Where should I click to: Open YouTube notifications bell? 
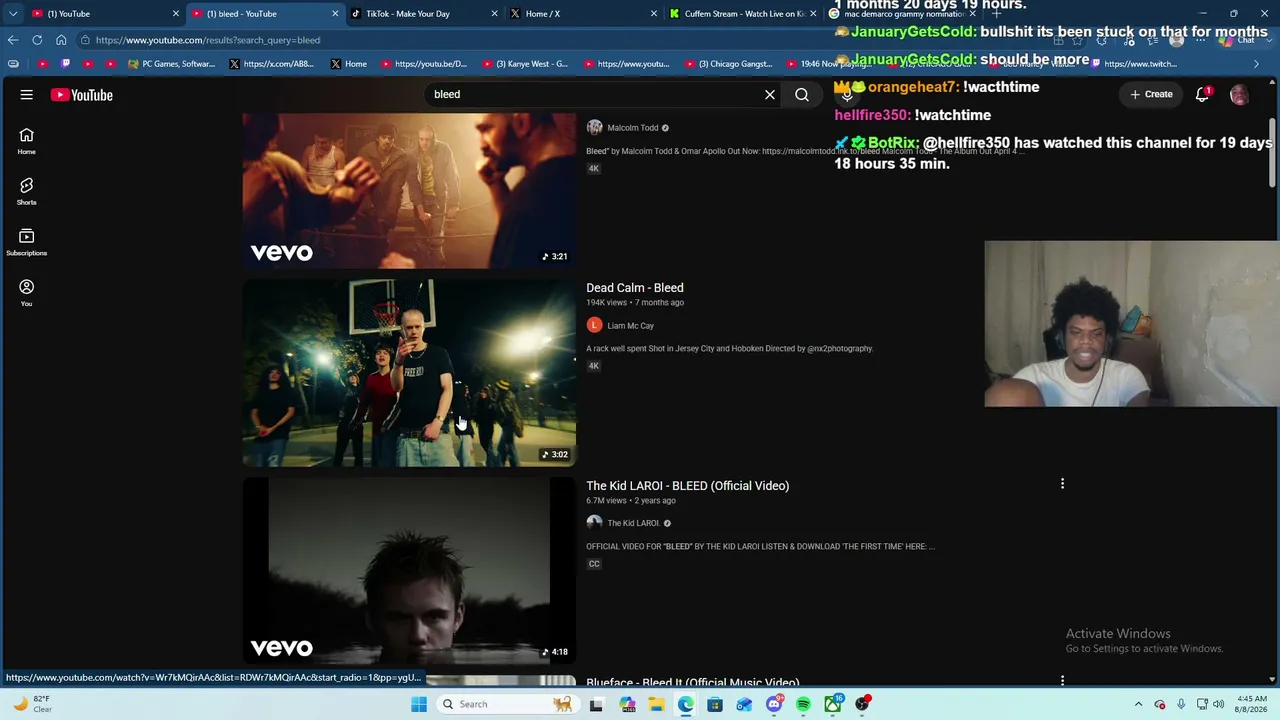pyautogui.click(x=1203, y=94)
